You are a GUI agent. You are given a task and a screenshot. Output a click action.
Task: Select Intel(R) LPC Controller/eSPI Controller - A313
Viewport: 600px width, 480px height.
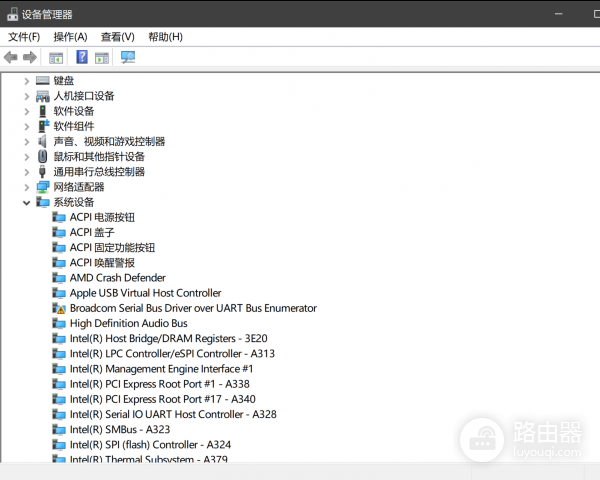(172, 354)
